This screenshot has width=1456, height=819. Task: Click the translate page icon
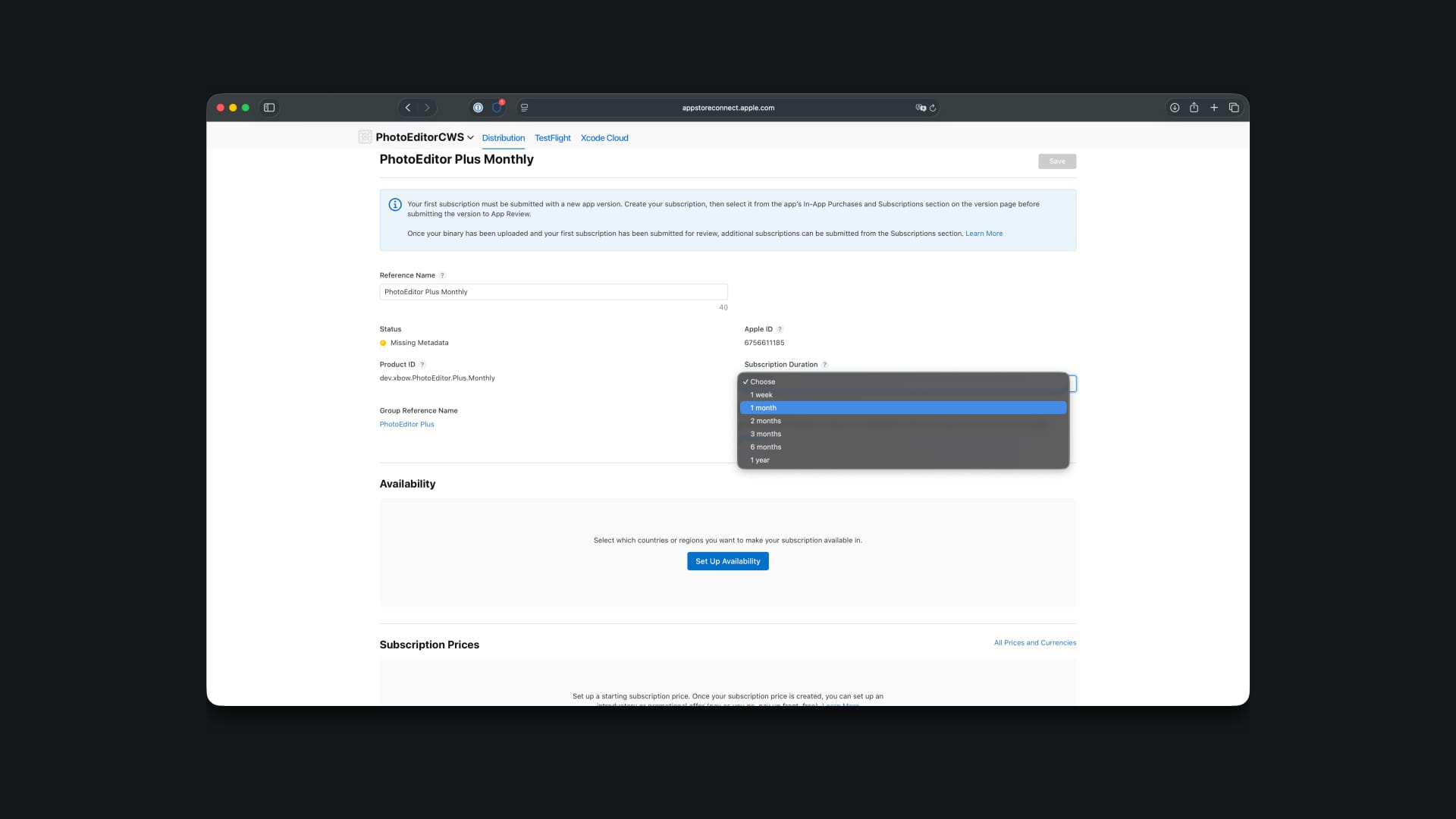(x=920, y=108)
